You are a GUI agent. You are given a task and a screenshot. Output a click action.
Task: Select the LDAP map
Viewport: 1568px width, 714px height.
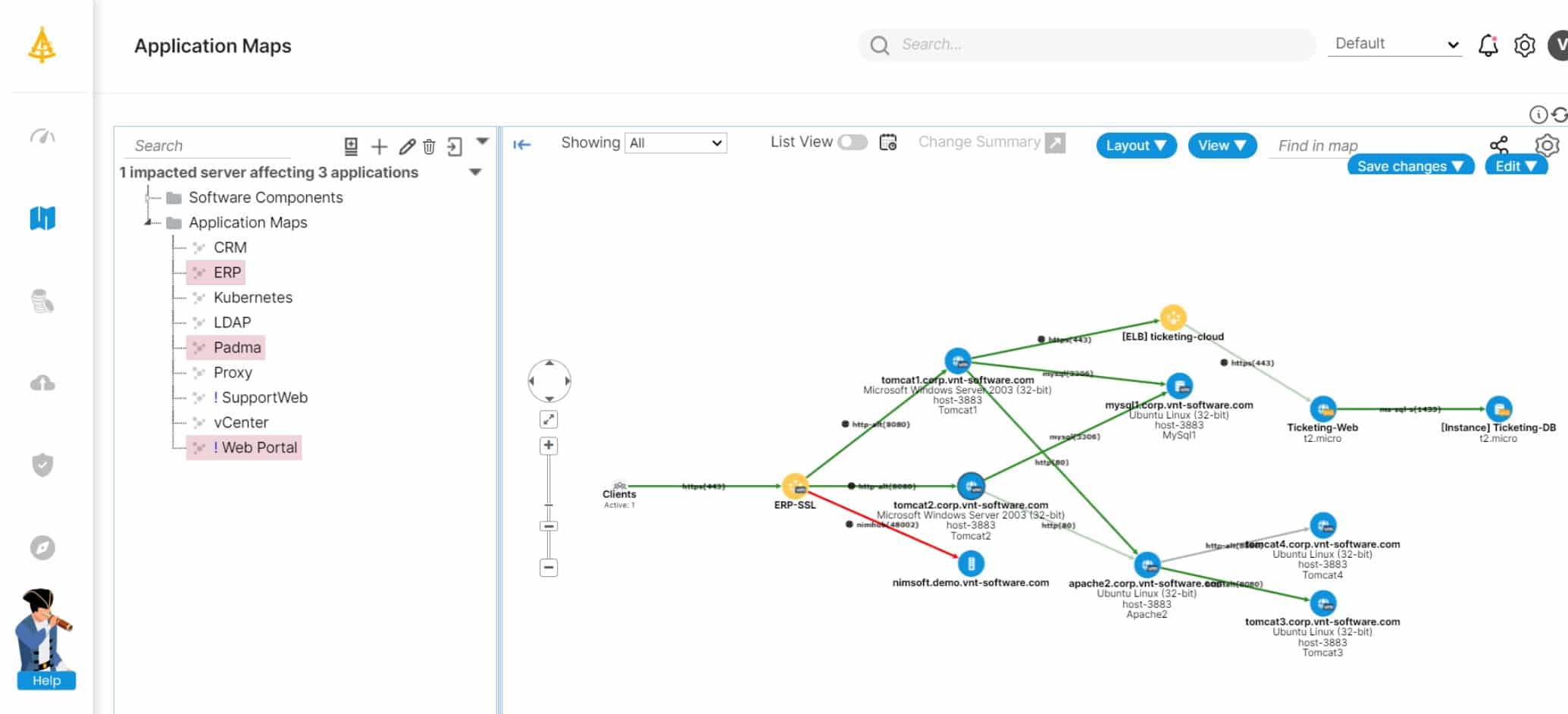[x=232, y=322]
